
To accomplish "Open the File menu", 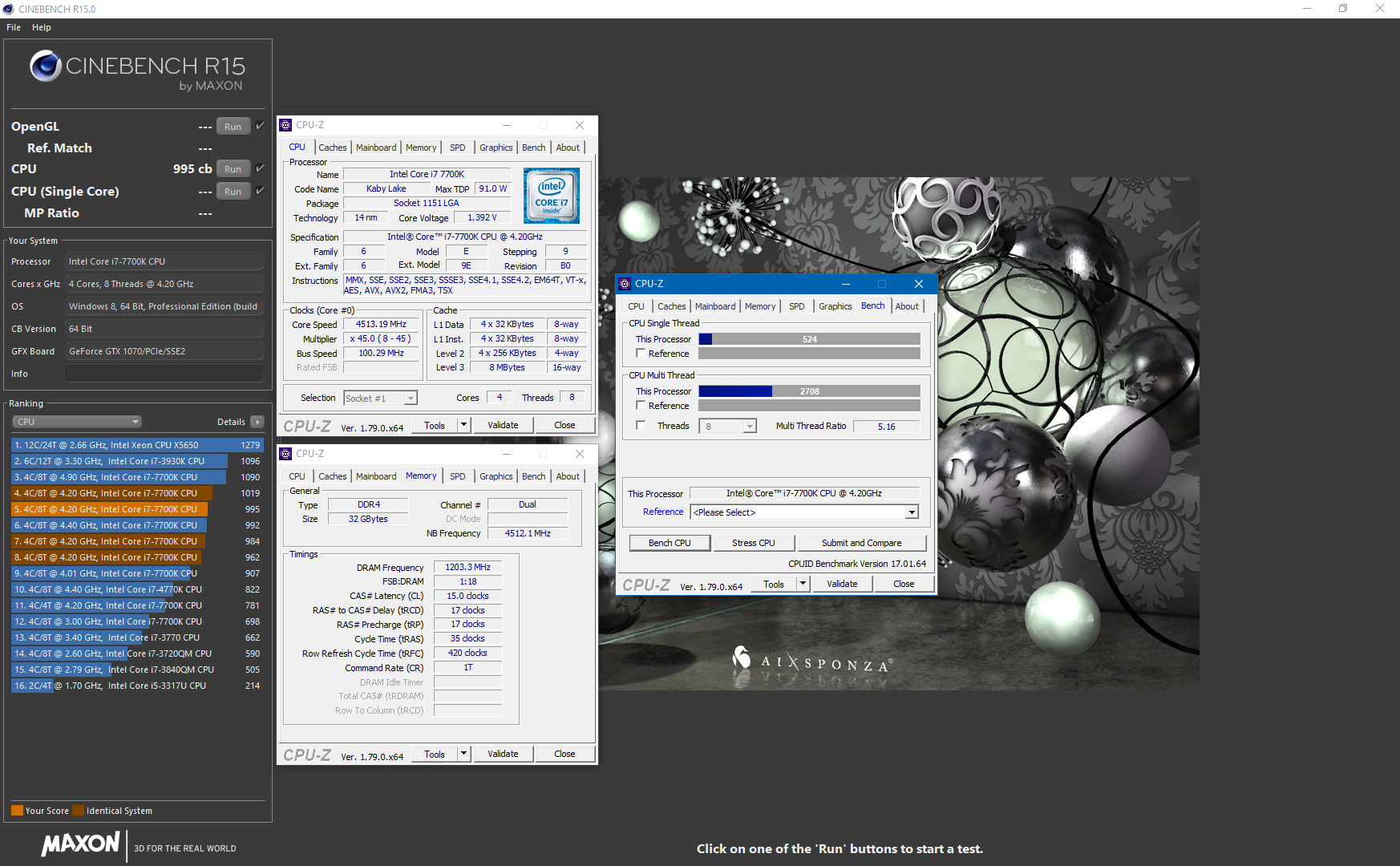I will (x=14, y=27).
